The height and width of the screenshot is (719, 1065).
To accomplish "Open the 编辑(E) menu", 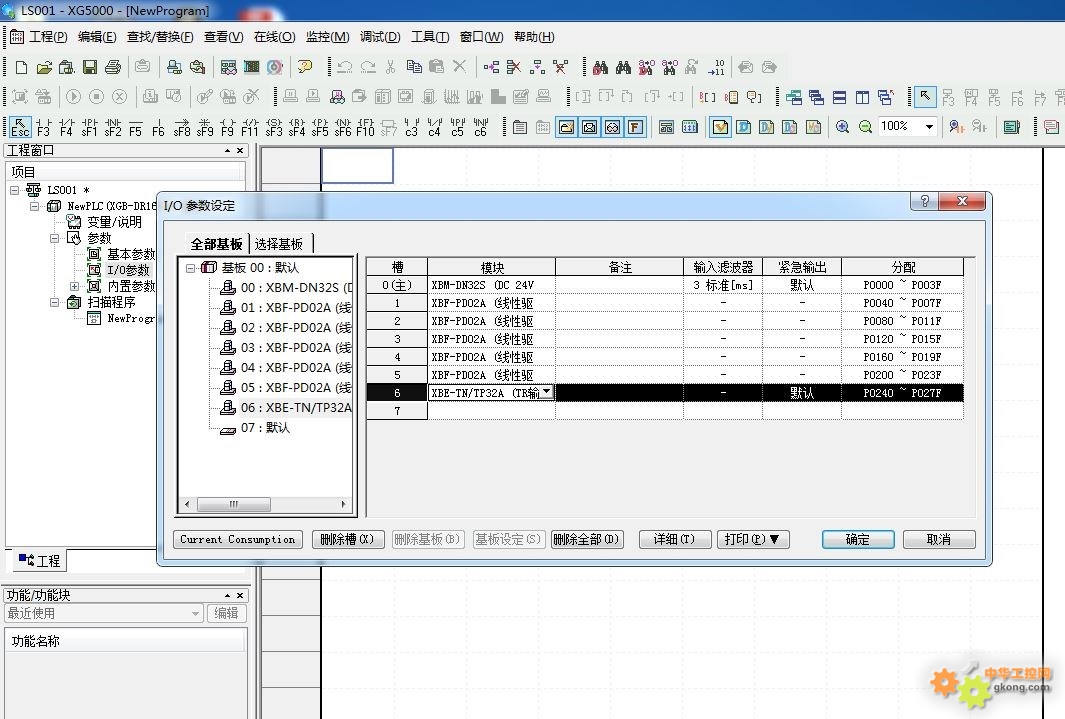I will 97,37.
